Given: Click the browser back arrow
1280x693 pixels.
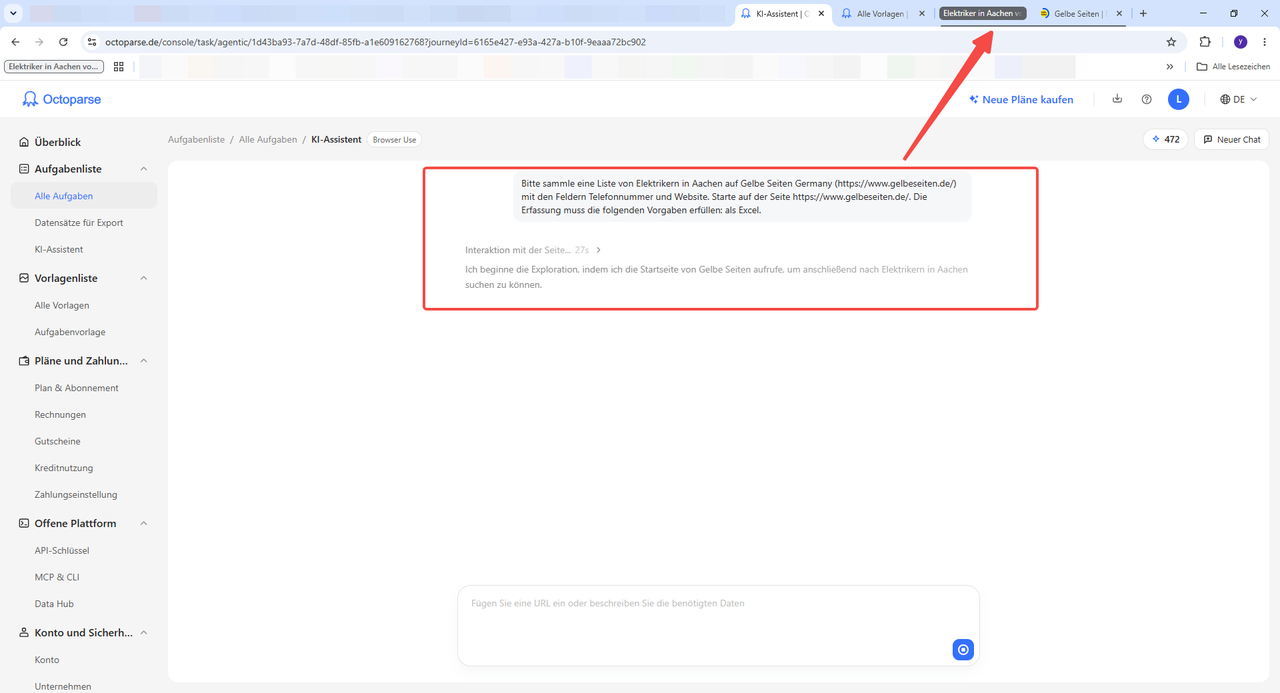Looking at the screenshot, I should pos(15,42).
